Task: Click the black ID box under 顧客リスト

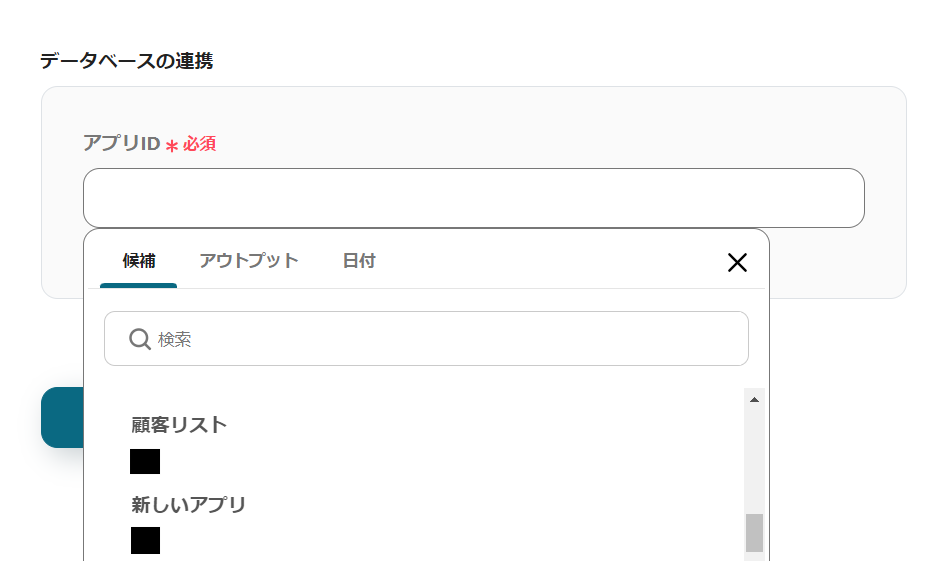Action: (145, 462)
